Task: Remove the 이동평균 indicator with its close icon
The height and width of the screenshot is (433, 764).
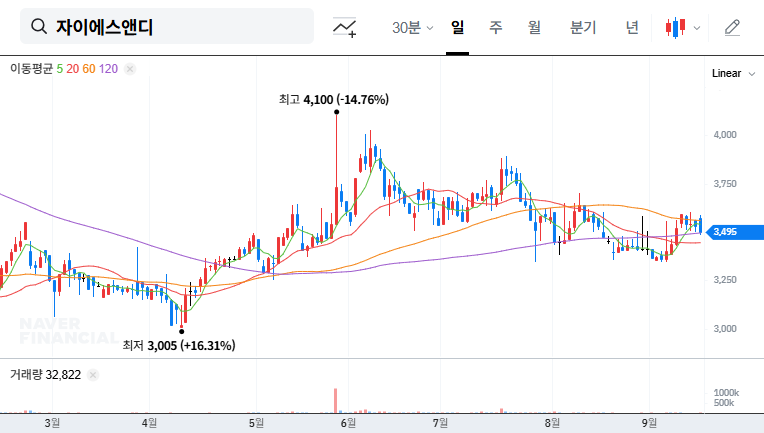Action: (130, 69)
